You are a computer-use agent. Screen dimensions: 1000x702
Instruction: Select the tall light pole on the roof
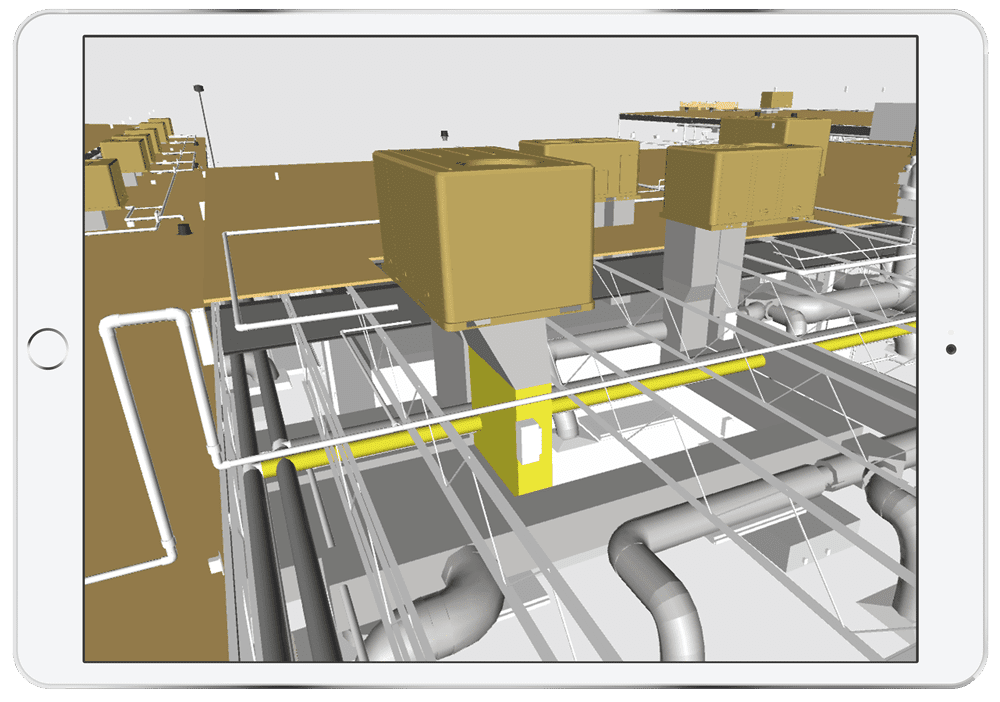click(x=205, y=126)
